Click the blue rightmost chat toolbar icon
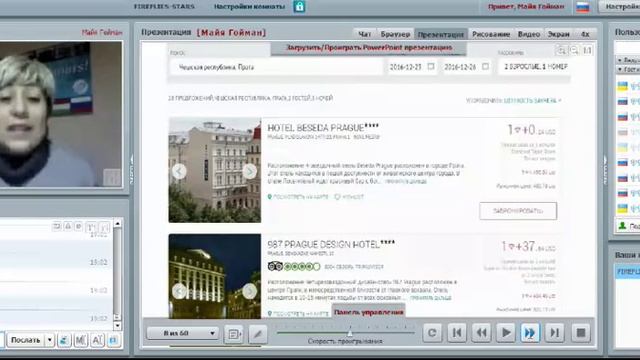This screenshot has width=640, height=360. tap(114, 340)
